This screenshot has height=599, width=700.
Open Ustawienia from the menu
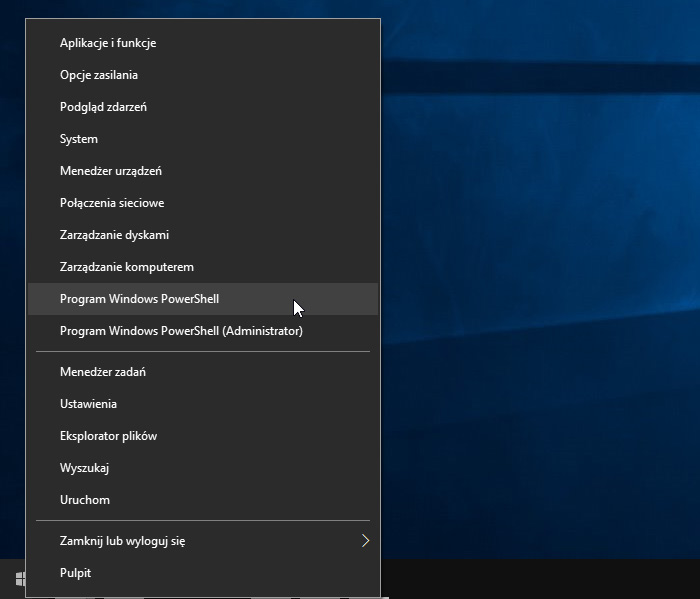(x=203, y=404)
